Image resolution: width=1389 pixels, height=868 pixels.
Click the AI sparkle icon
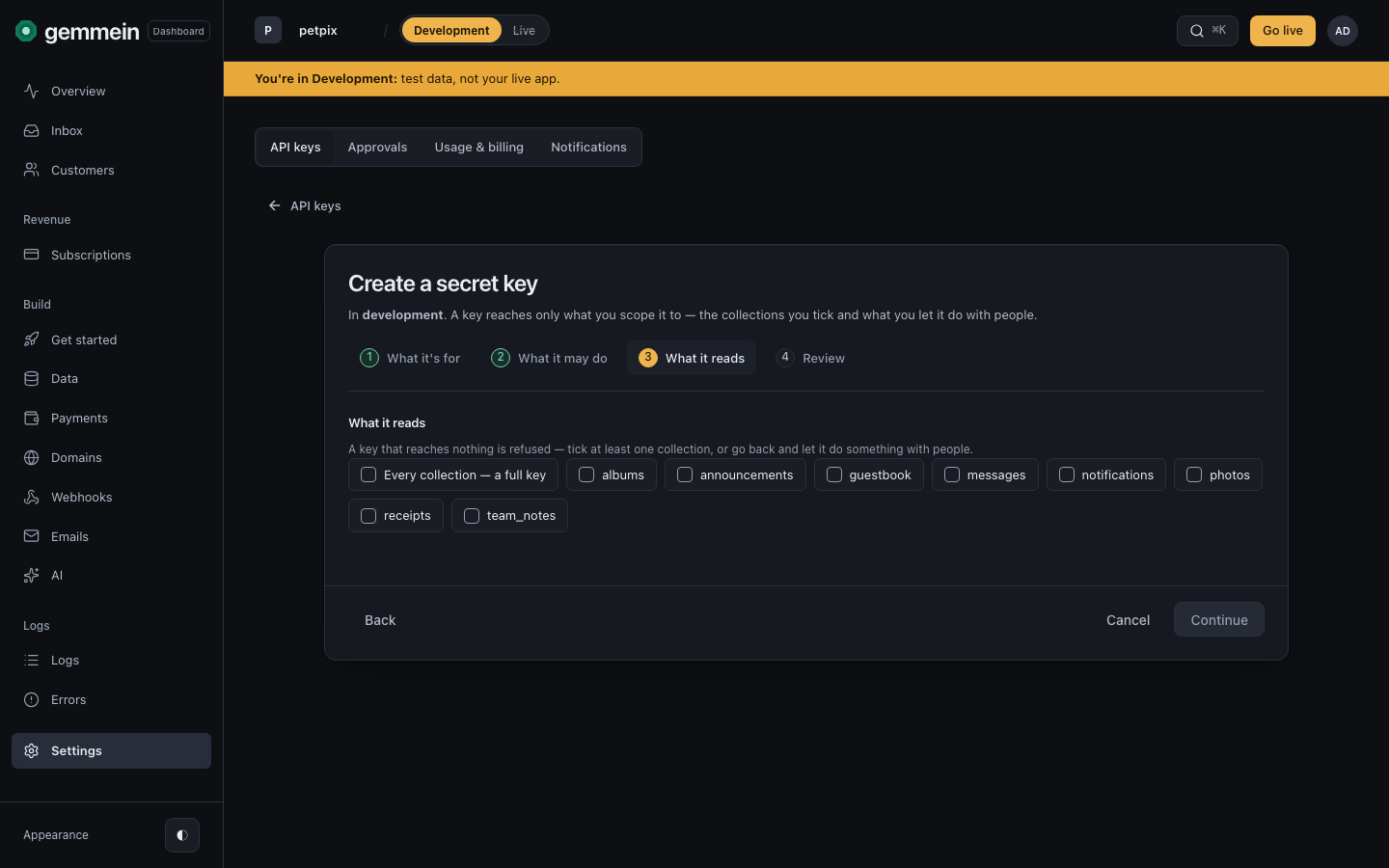32,575
